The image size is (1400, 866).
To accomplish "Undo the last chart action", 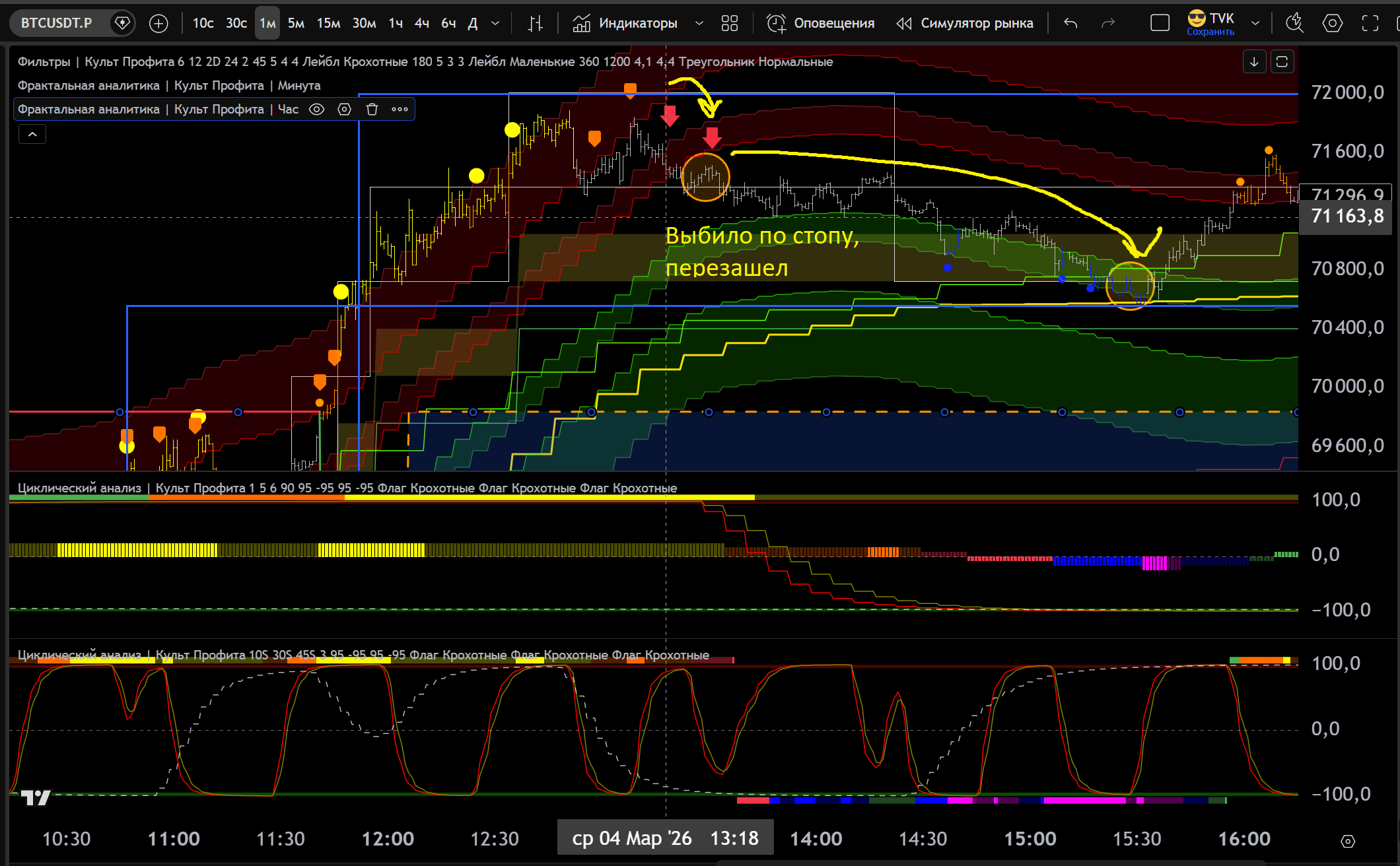I will (1070, 24).
